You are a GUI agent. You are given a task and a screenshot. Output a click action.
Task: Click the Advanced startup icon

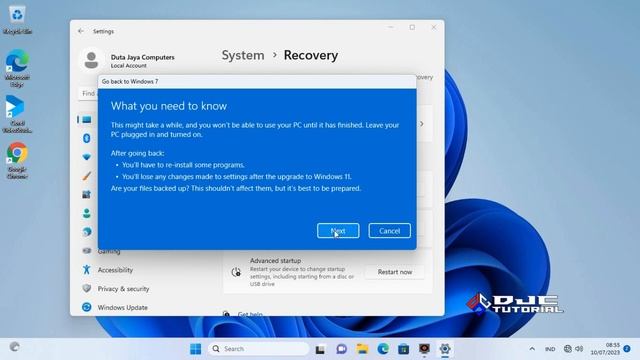point(236,272)
